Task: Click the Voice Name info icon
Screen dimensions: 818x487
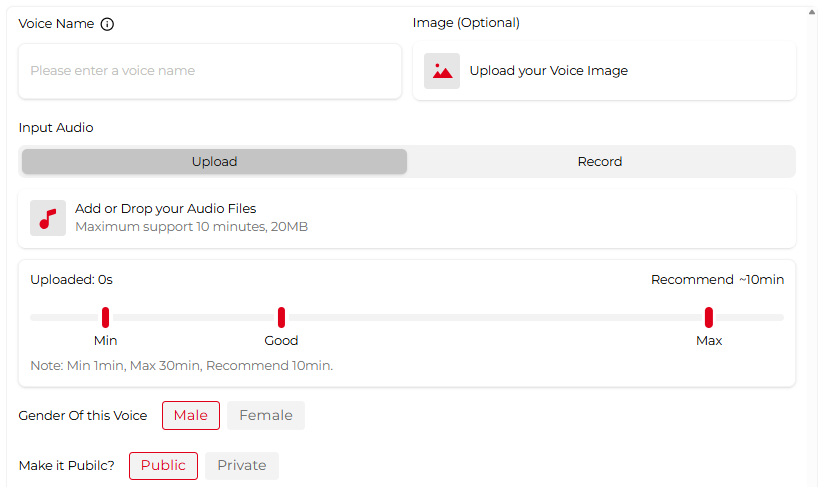Action: coord(107,24)
